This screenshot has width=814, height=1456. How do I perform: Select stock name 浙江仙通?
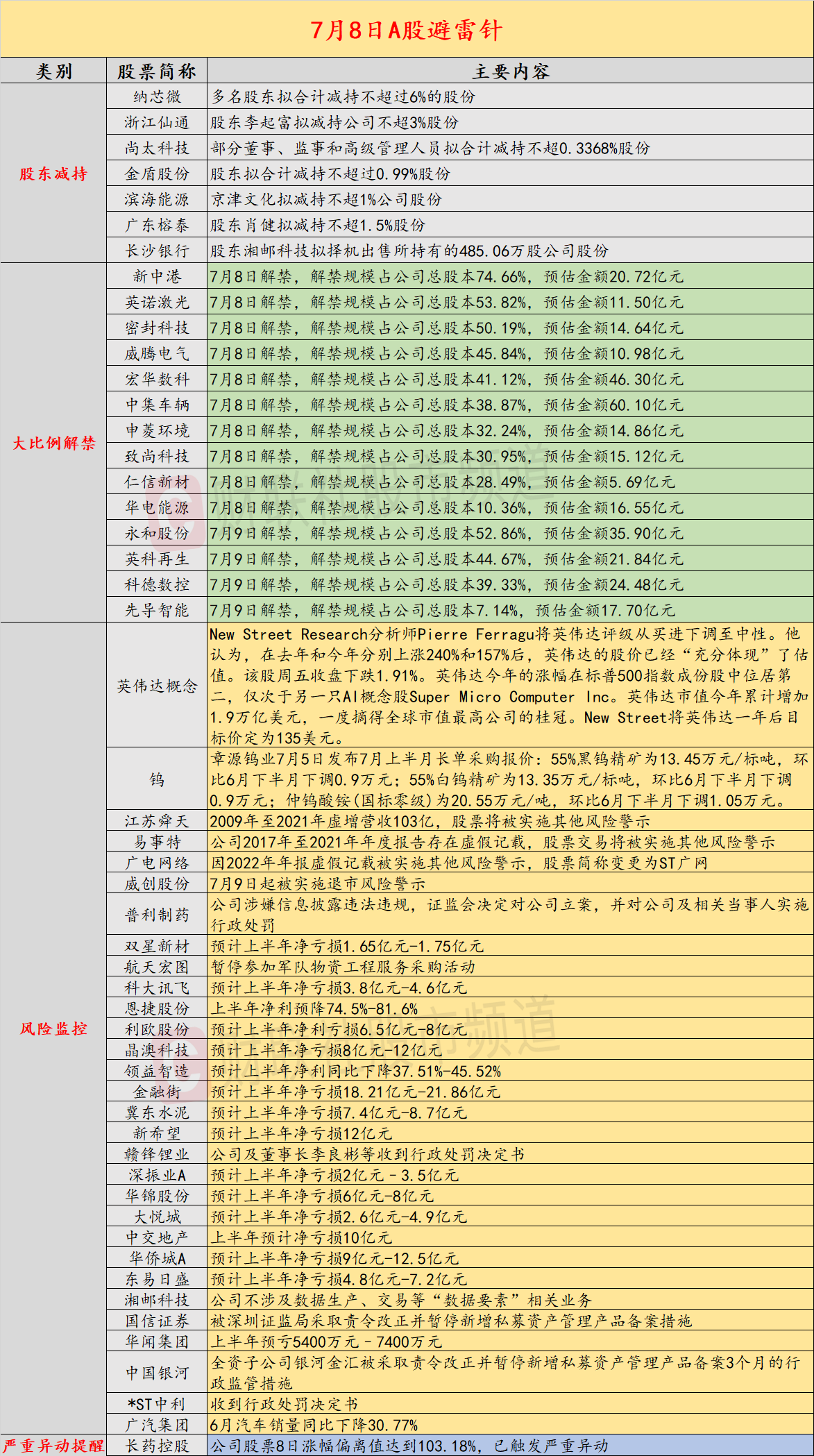click(157, 122)
